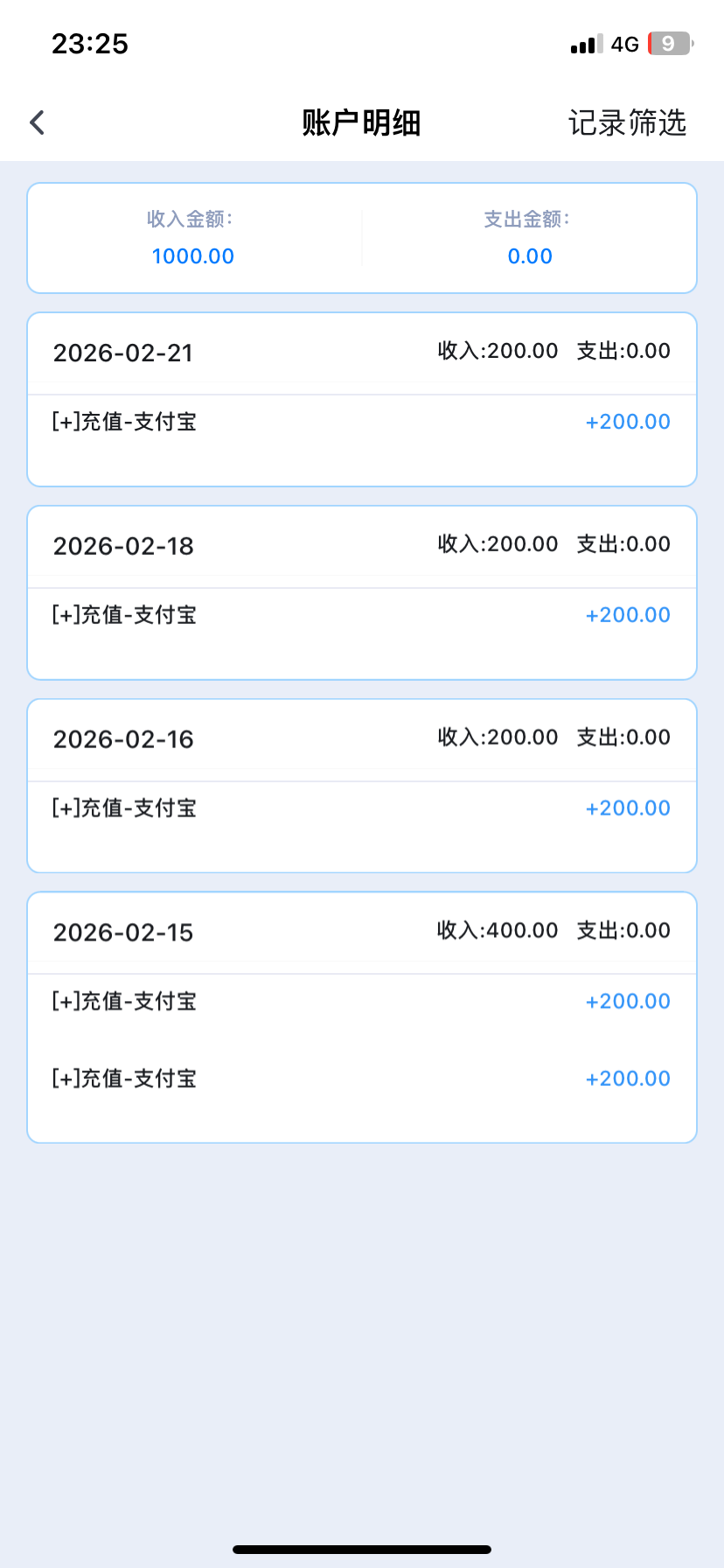This screenshot has width=724, height=1568.
Task: Tap the battery indicator in status bar
Action: [x=669, y=44]
